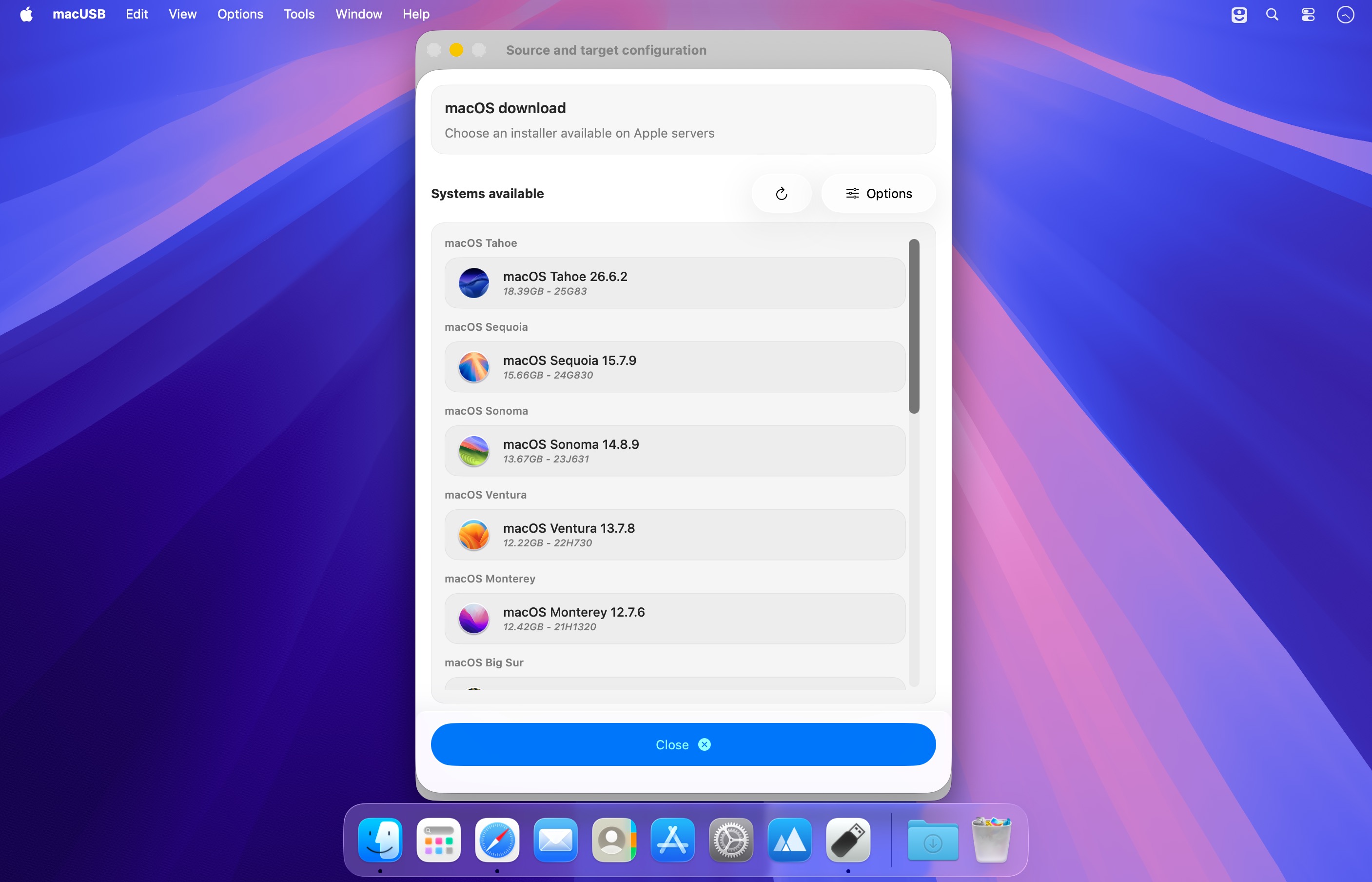Open Spotlight search in the menu bar

[x=1272, y=14]
